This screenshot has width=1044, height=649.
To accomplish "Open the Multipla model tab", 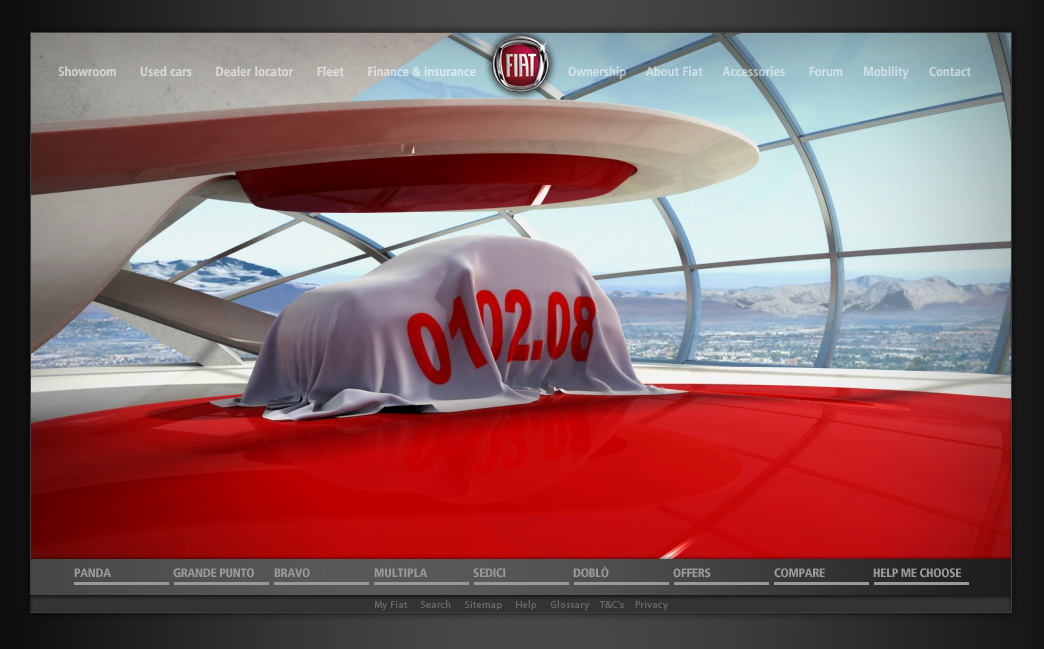I will (421, 576).
